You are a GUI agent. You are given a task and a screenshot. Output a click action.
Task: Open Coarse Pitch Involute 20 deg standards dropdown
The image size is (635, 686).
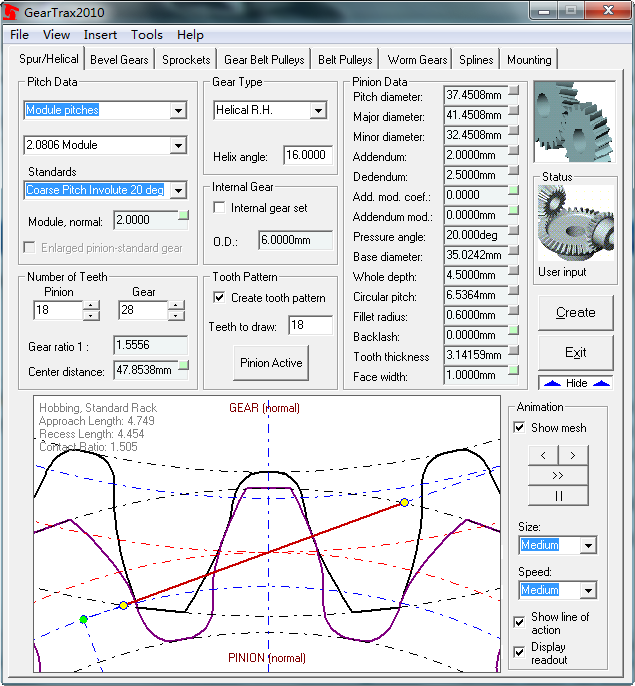(178, 190)
